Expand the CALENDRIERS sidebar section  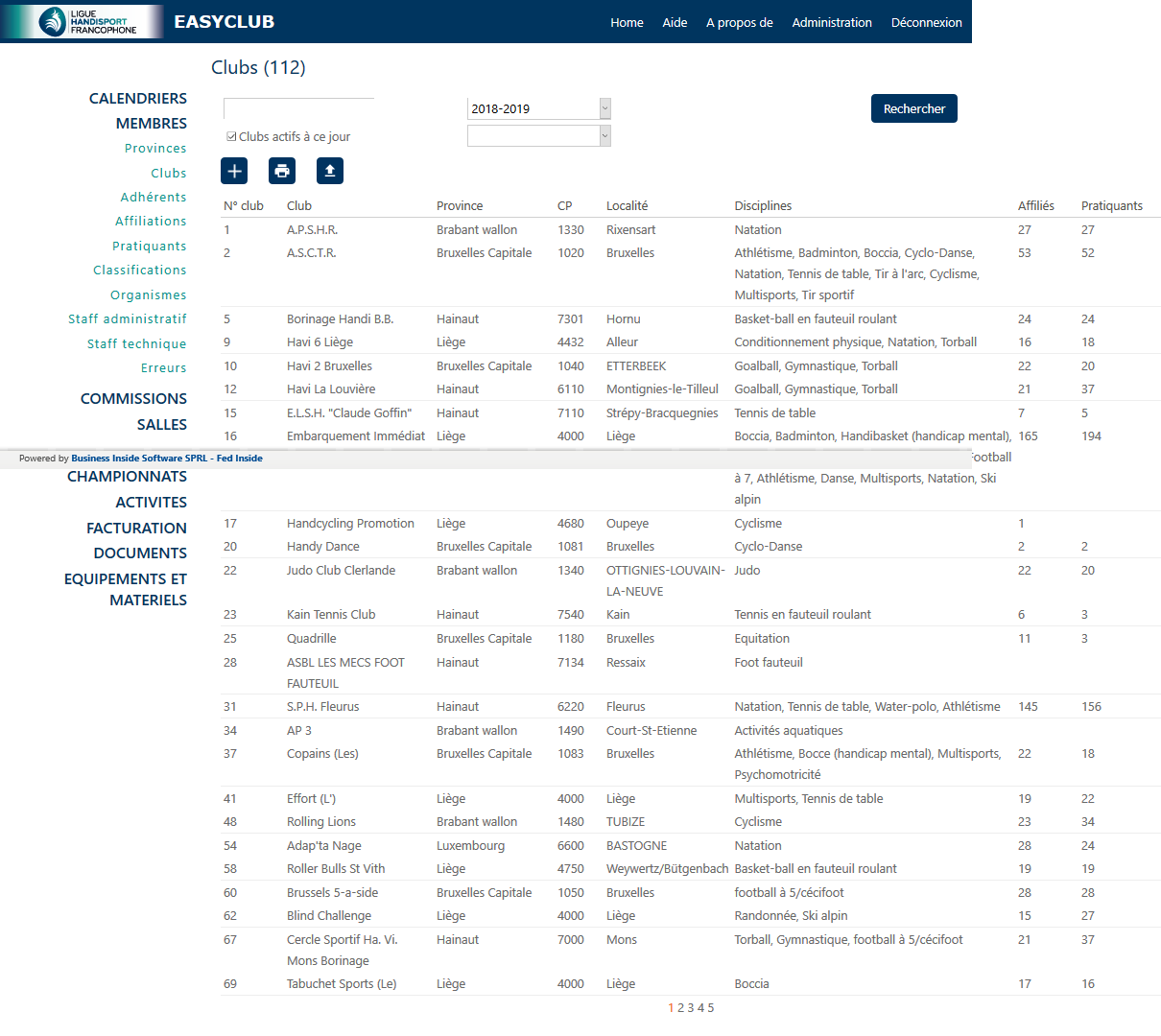coord(138,98)
